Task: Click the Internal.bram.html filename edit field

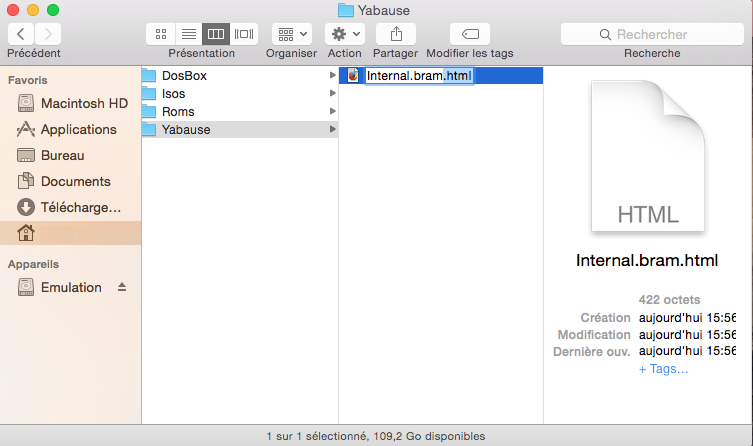Action: (419, 75)
